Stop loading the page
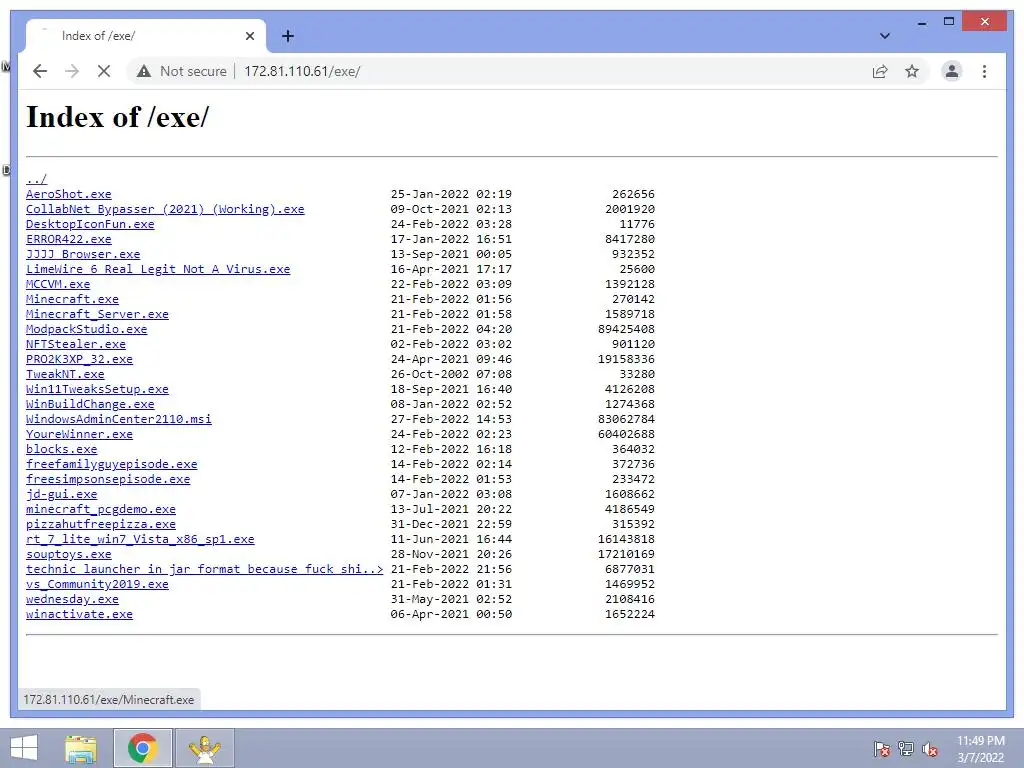The height and width of the screenshot is (768, 1024). point(104,71)
